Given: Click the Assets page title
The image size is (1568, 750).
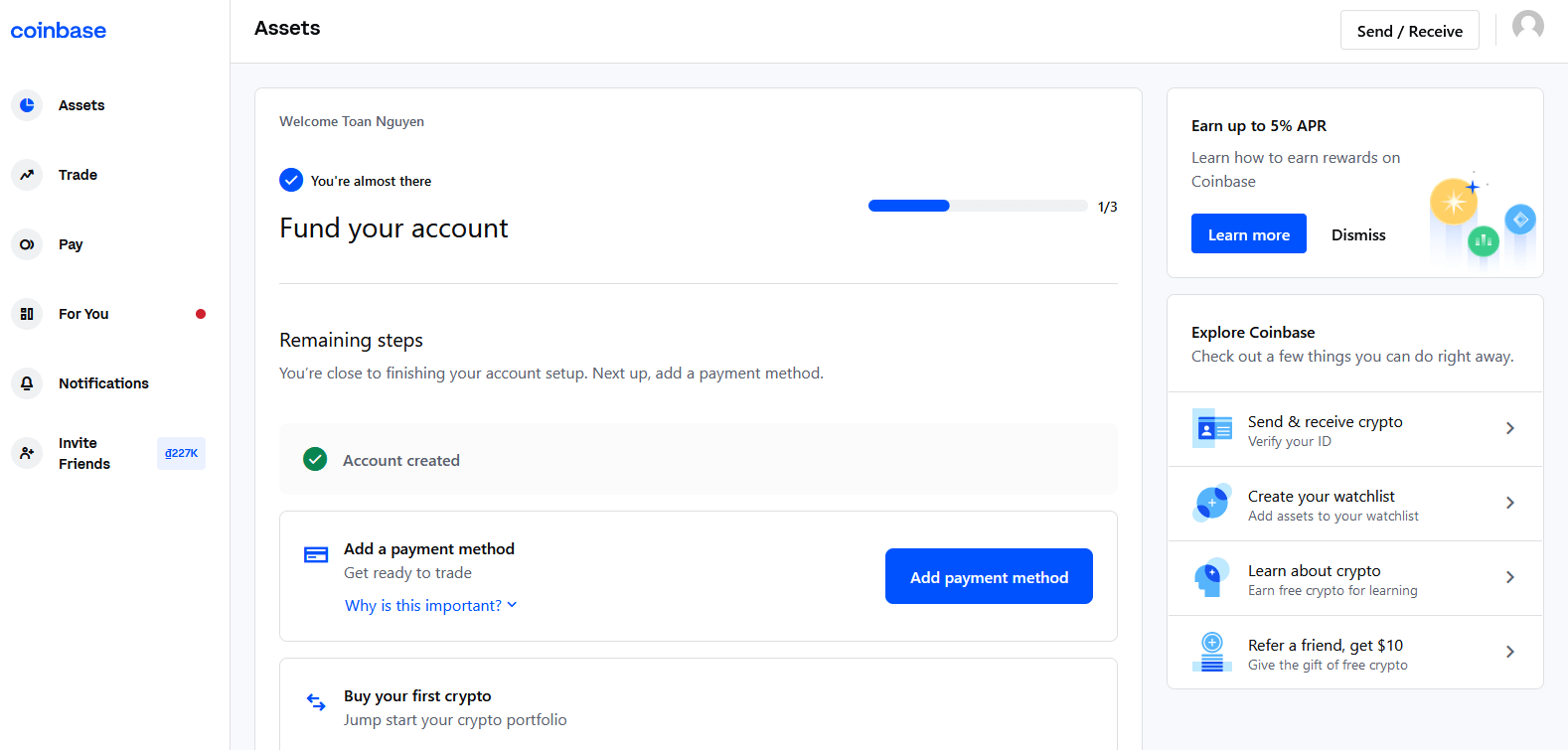Looking at the screenshot, I should [x=287, y=28].
